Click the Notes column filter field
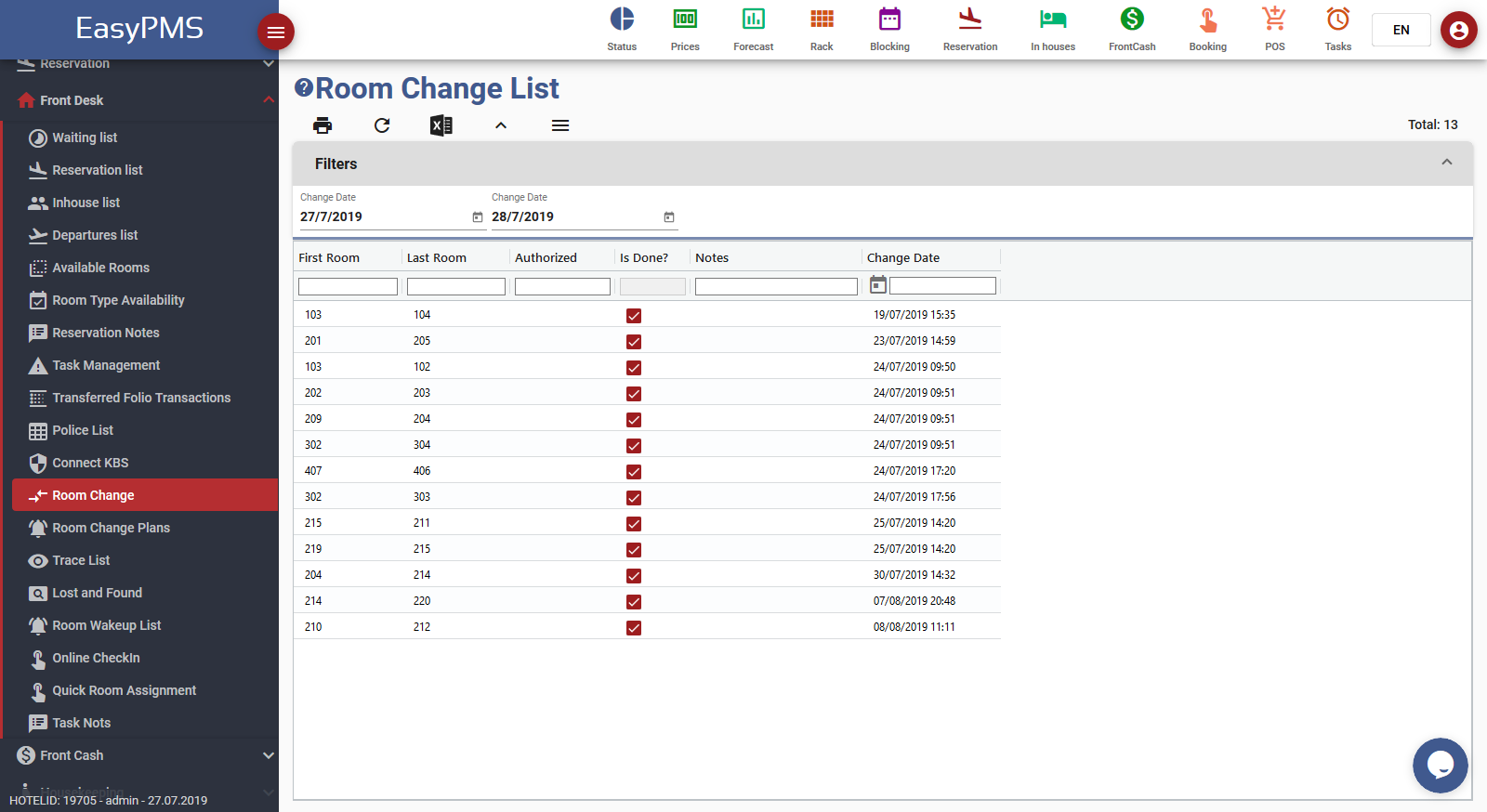Image resolution: width=1487 pixels, height=812 pixels. pos(776,287)
